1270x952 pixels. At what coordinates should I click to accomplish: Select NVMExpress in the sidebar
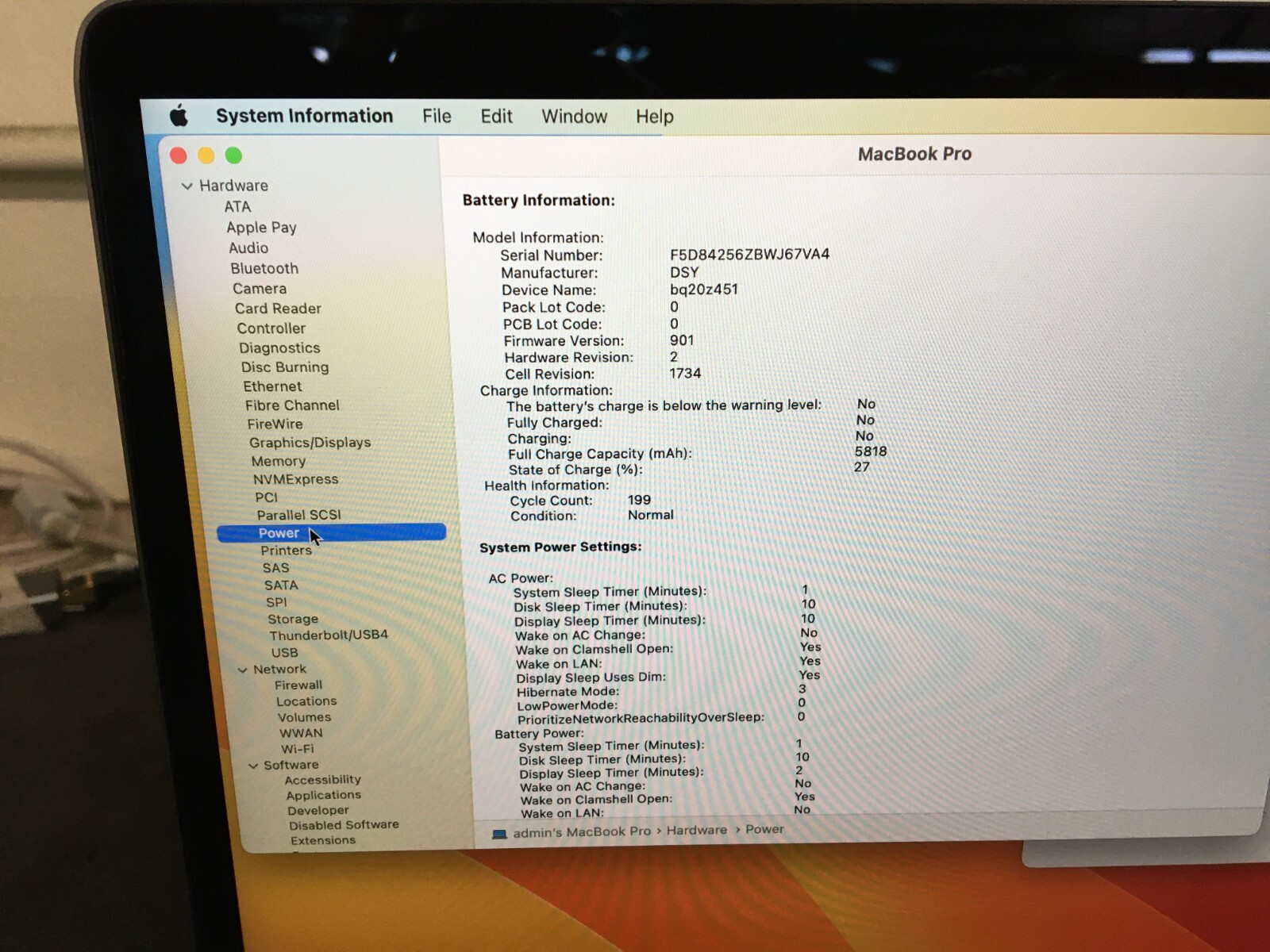(295, 480)
